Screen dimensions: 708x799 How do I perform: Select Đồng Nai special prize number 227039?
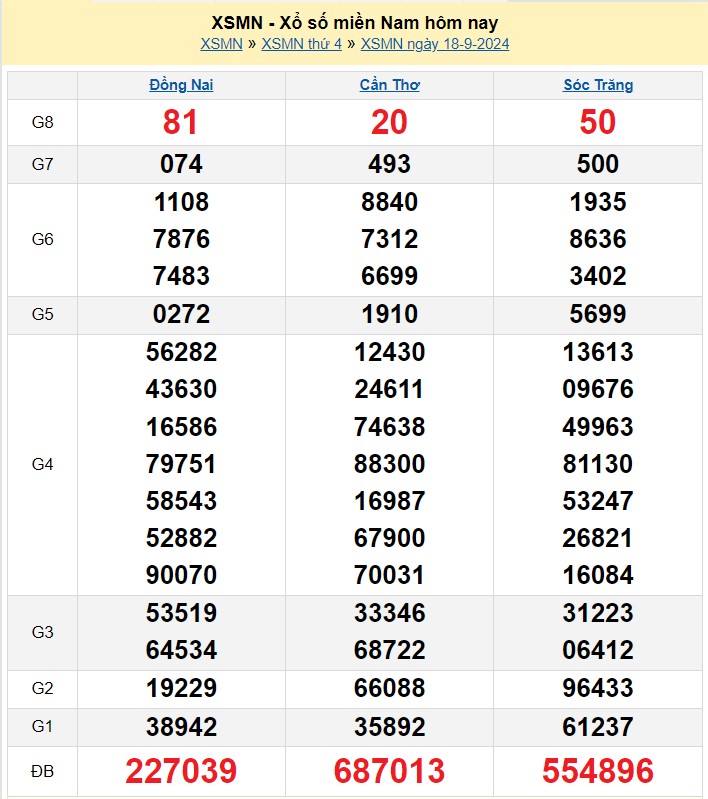coord(181,771)
